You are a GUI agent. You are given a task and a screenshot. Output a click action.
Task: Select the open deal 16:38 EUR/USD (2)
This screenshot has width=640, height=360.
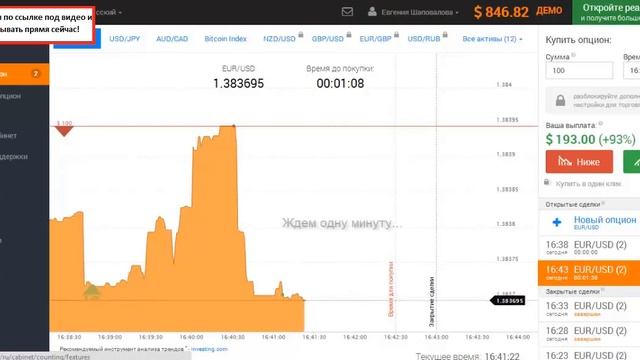(589, 247)
